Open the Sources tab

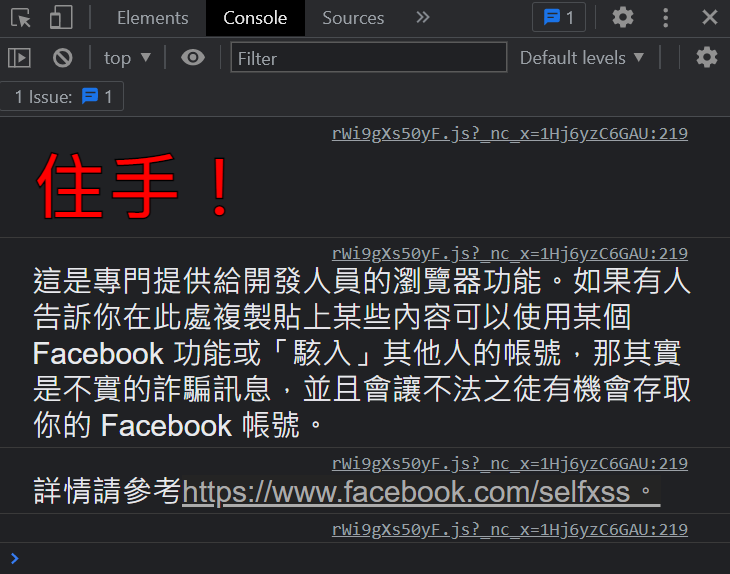(x=353, y=18)
